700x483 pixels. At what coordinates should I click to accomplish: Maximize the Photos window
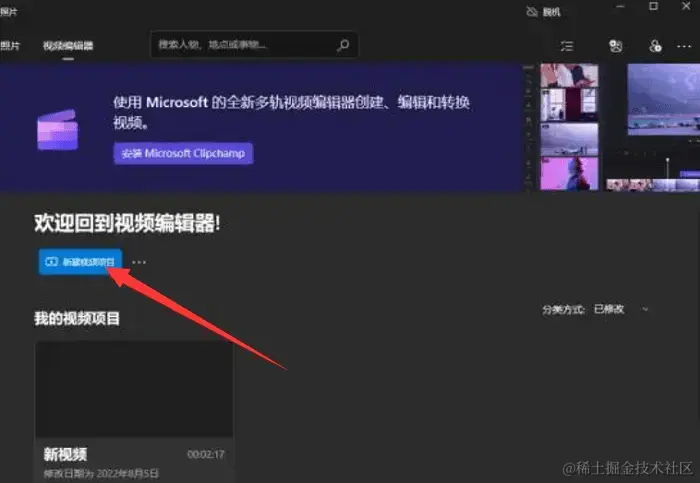[x=653, y=6]
